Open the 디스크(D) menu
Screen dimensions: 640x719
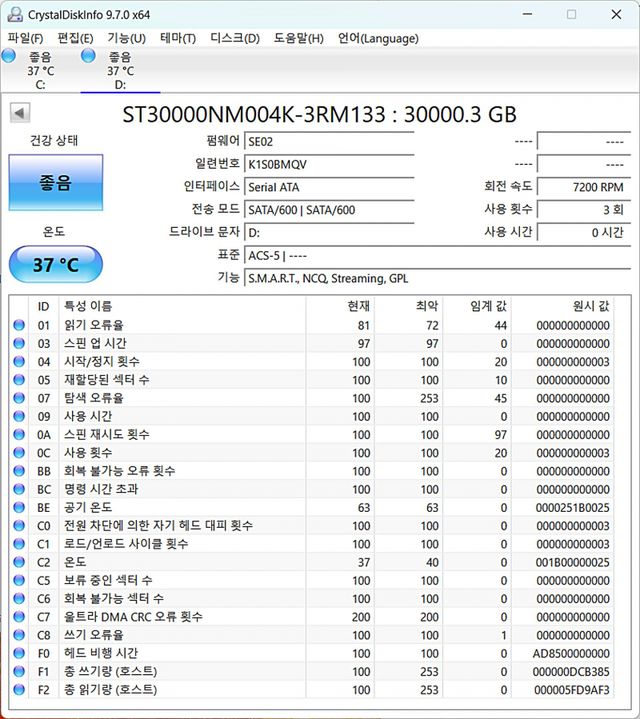coord(235,38)
